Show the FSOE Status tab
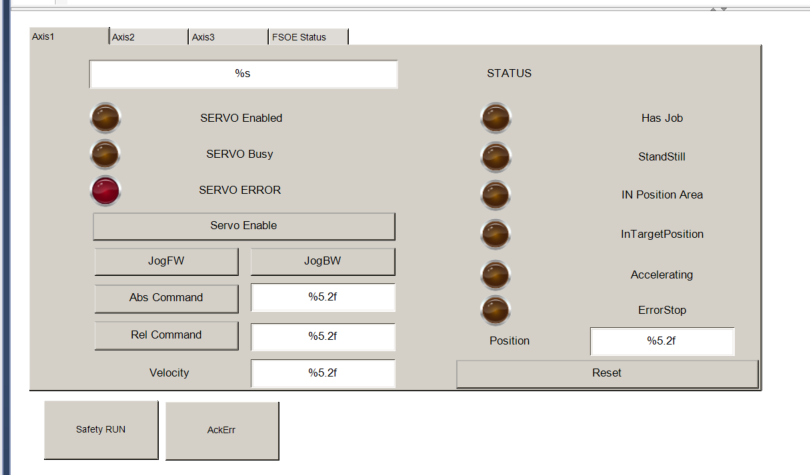The image size is (810, 475). coord(307,37)
